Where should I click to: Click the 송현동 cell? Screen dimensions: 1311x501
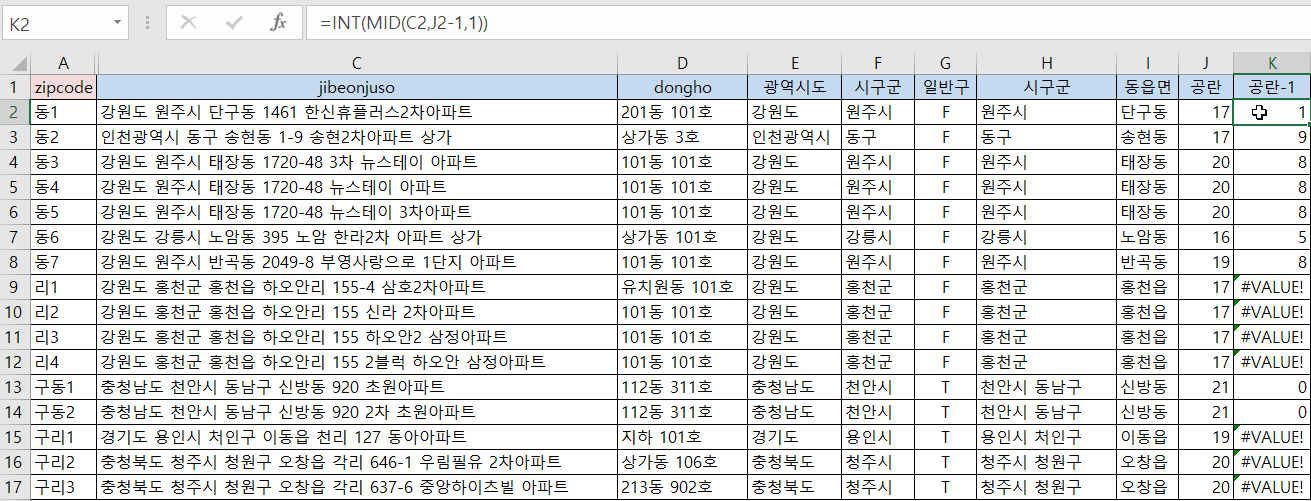pyautogui.click(x=1147, y=137)
